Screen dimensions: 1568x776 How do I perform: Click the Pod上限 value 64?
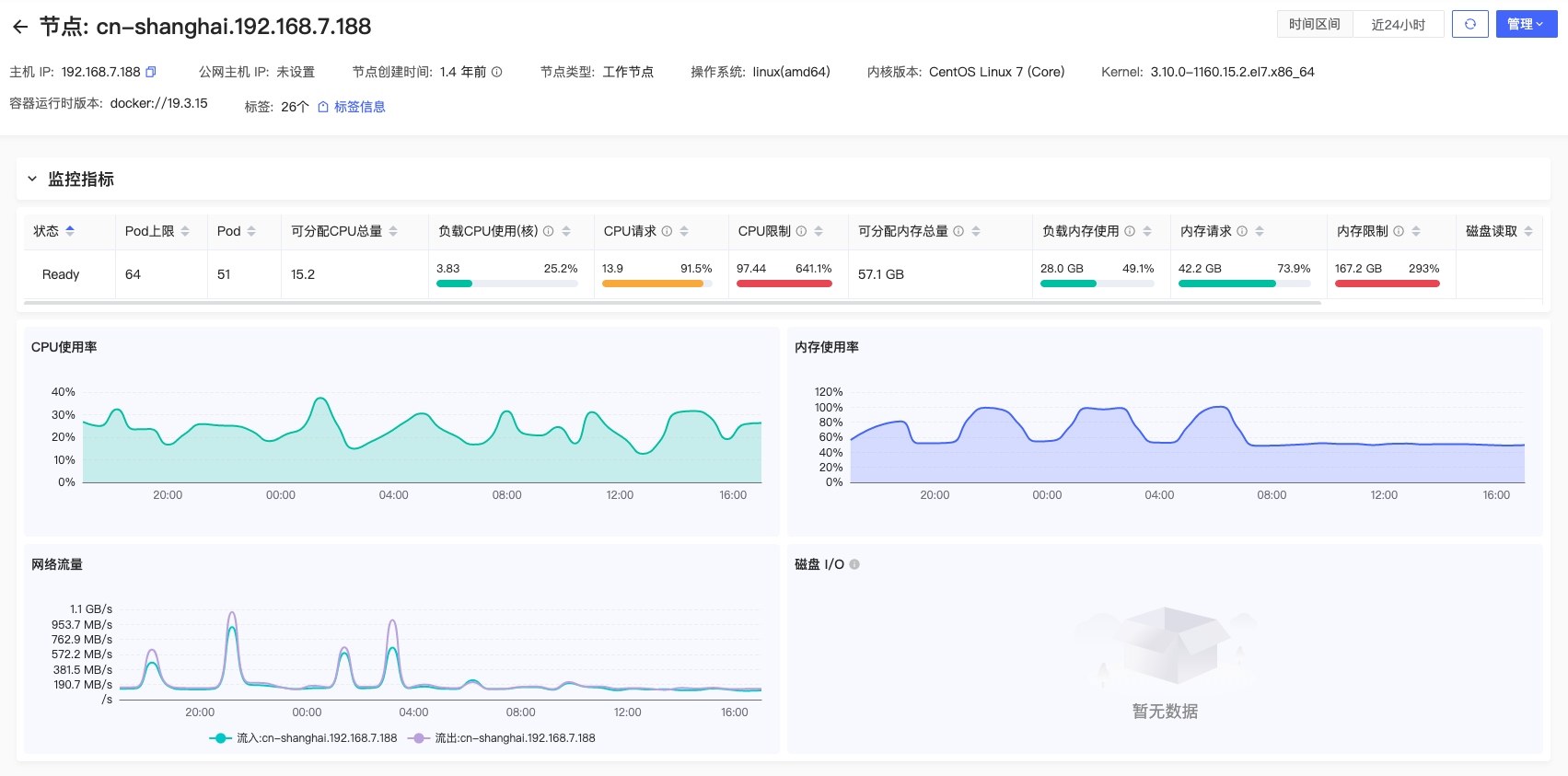pos(133,274)
